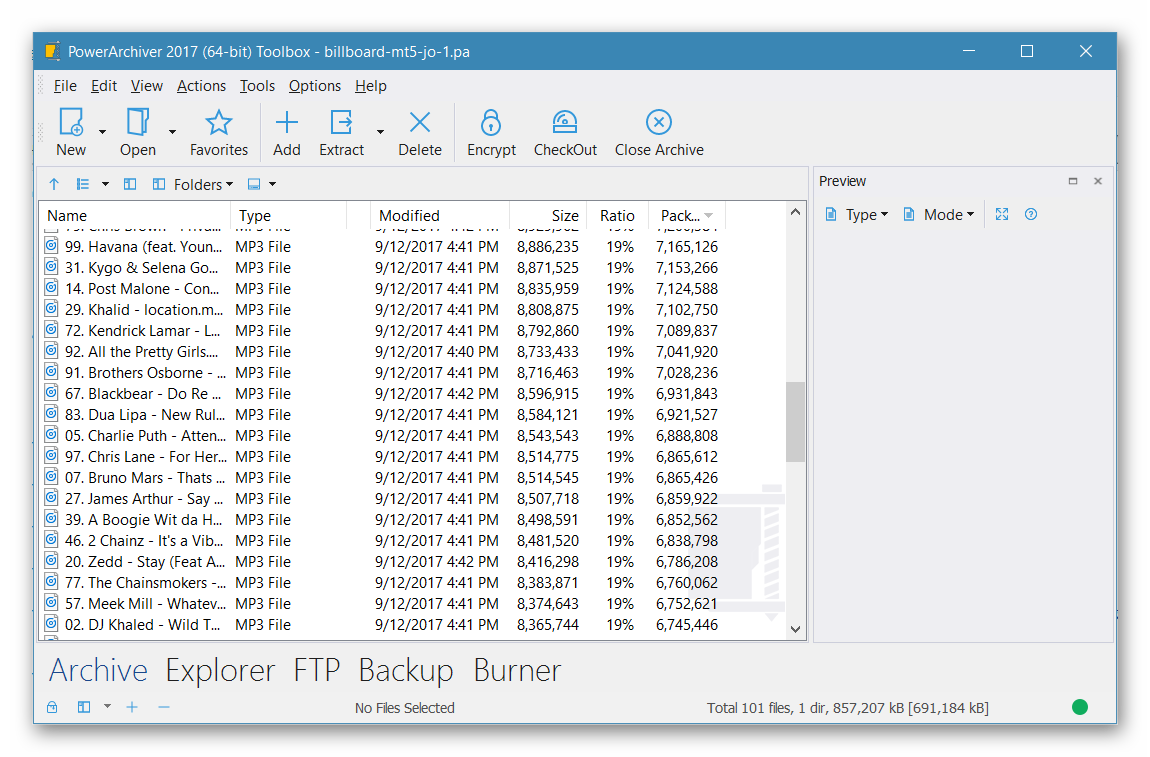
Task: Click the status bar lock icon
Action: coord(52,707)
